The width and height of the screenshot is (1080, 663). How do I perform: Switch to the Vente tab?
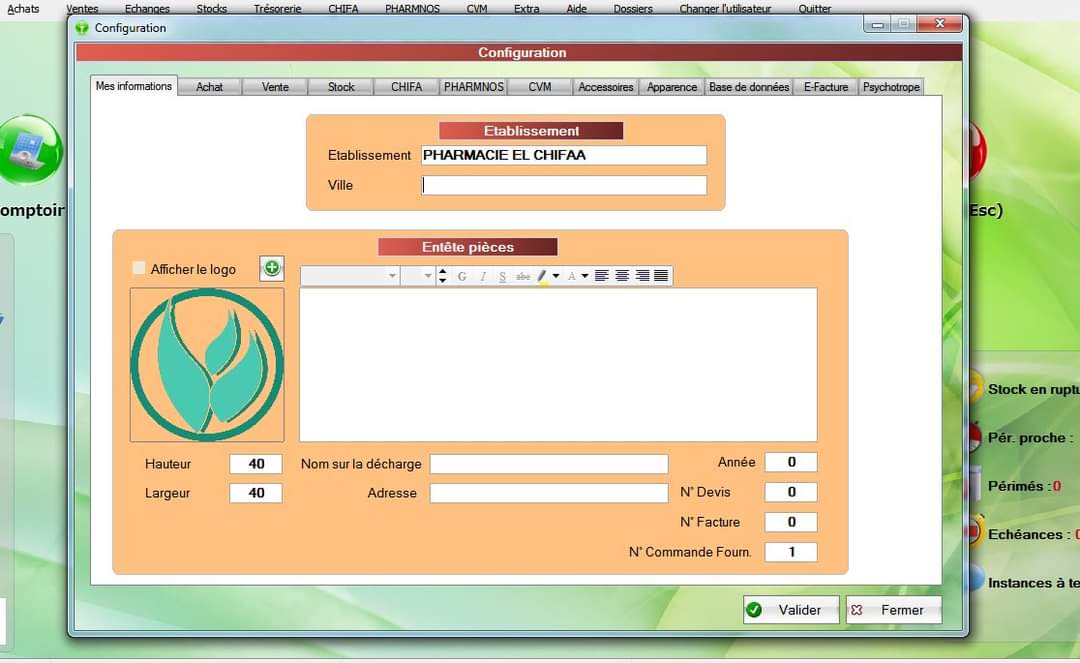pyautogui.click(x=276, y=87)
